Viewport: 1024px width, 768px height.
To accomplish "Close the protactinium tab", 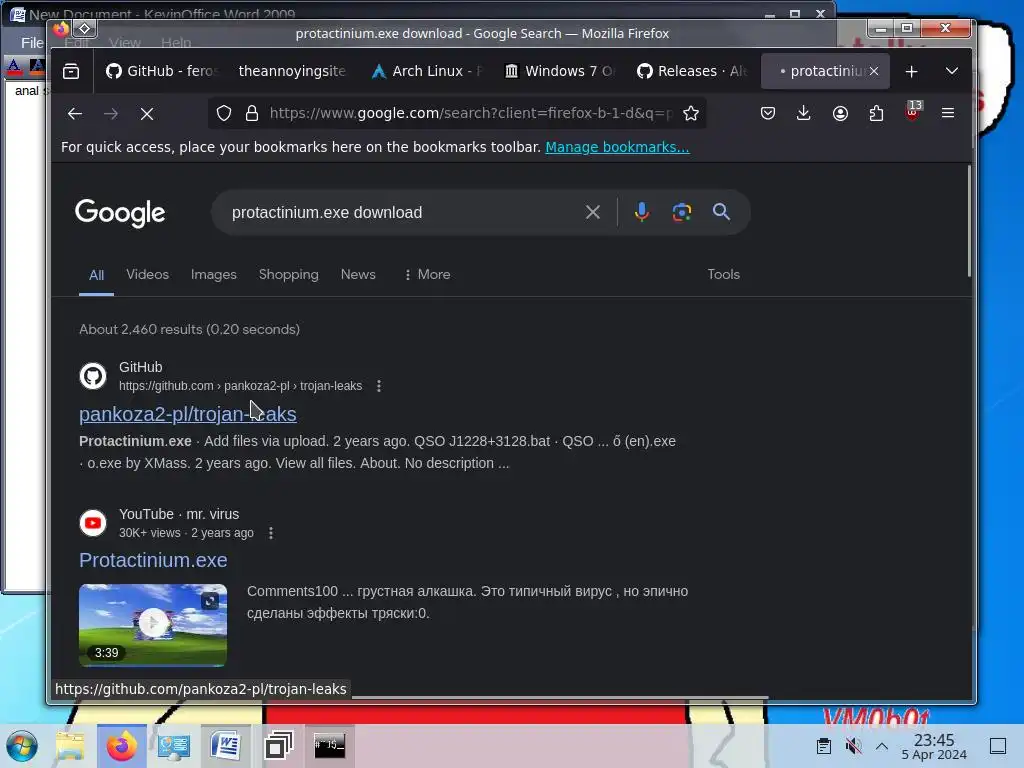I will coord(874,71).
